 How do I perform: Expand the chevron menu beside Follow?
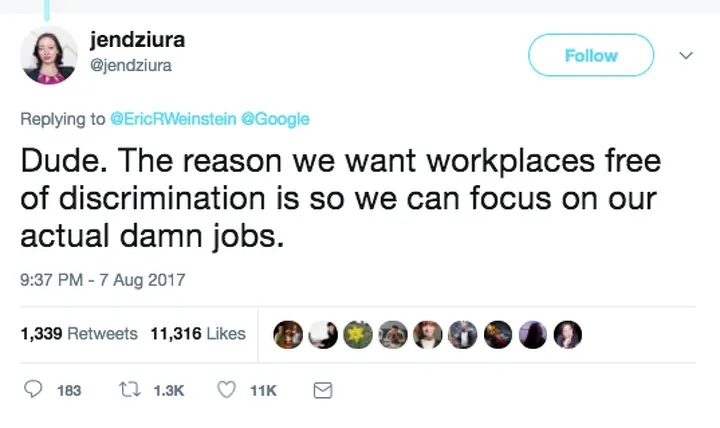point(685,56)
